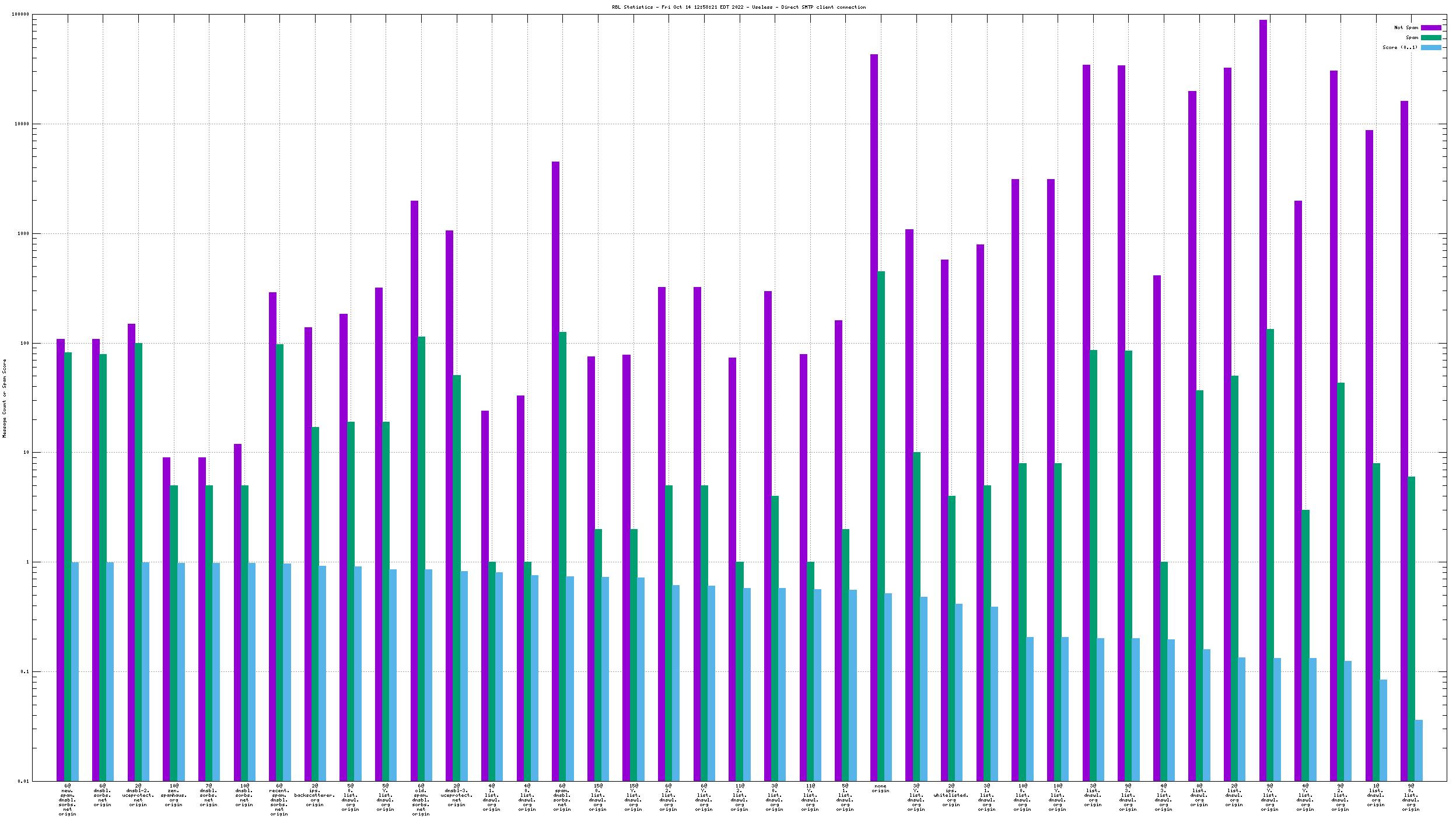Click the old.spam.dnsbl.sorbs.net x-axis label
The height and width of the screenshot is (819, 1456).
point(421,800)
